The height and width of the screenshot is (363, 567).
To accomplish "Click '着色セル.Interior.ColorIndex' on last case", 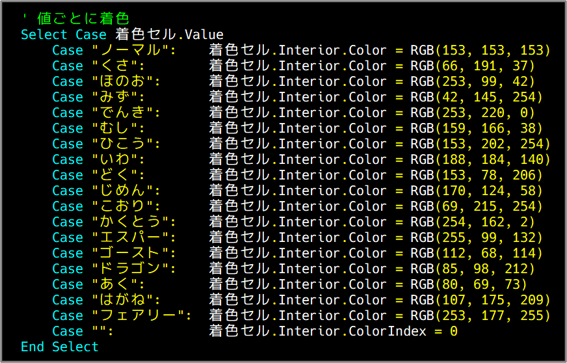I will pyautogui.click(x=317, y=331).
